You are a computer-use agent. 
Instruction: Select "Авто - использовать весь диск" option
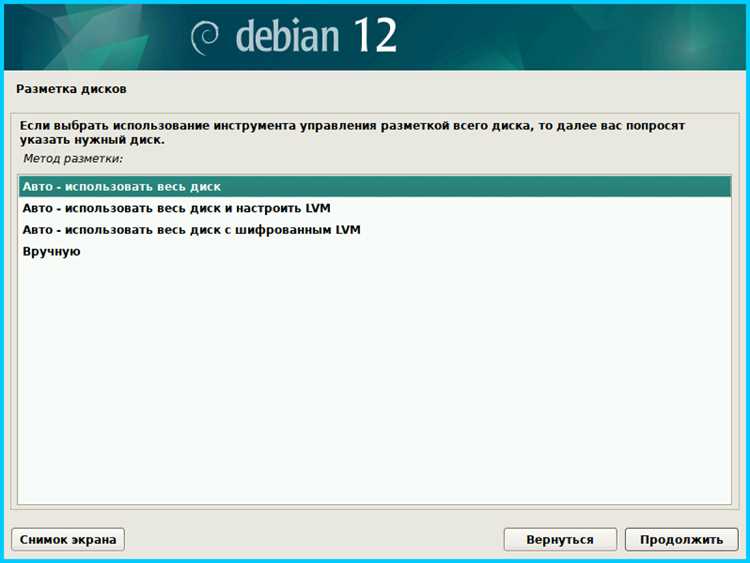coord(375,187)
